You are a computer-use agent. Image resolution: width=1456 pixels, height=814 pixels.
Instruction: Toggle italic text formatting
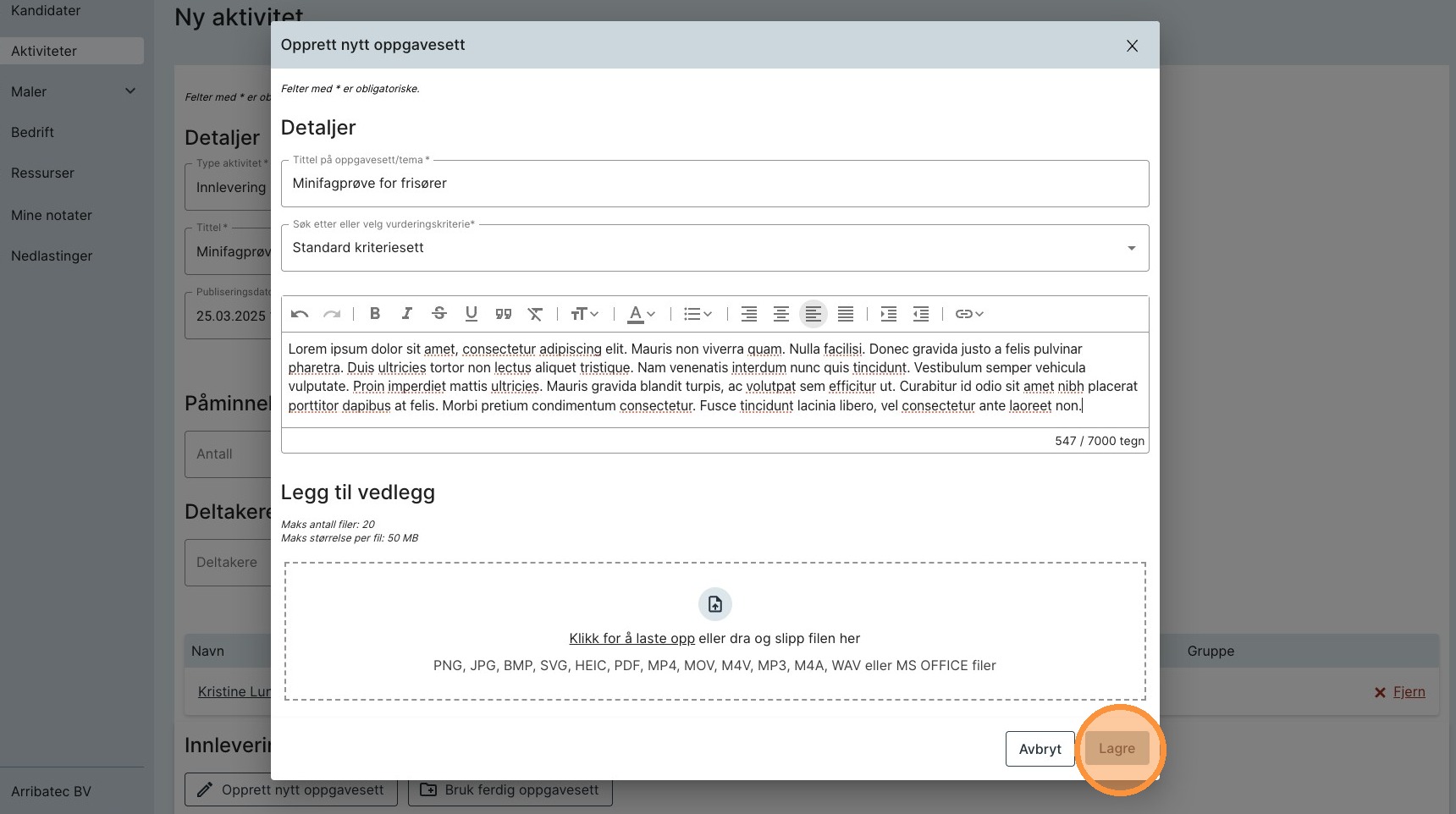point(407,314)
